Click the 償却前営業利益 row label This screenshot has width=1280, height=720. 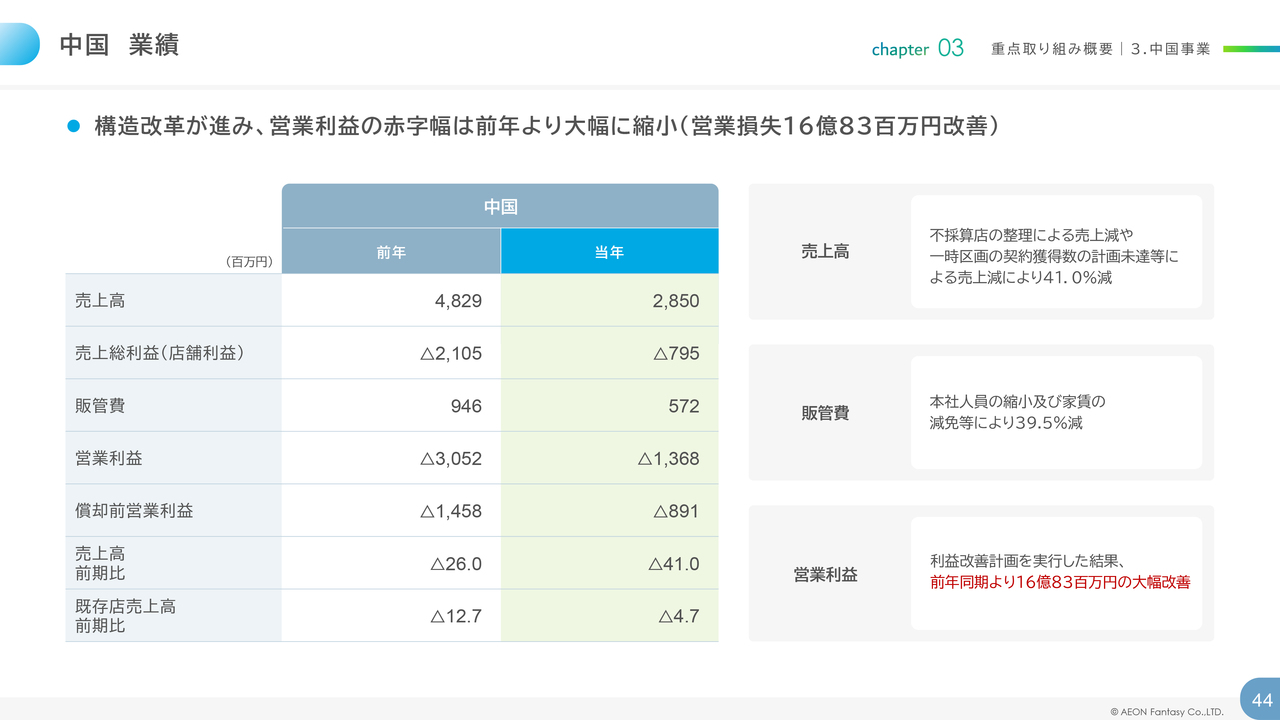click(134, 511)
